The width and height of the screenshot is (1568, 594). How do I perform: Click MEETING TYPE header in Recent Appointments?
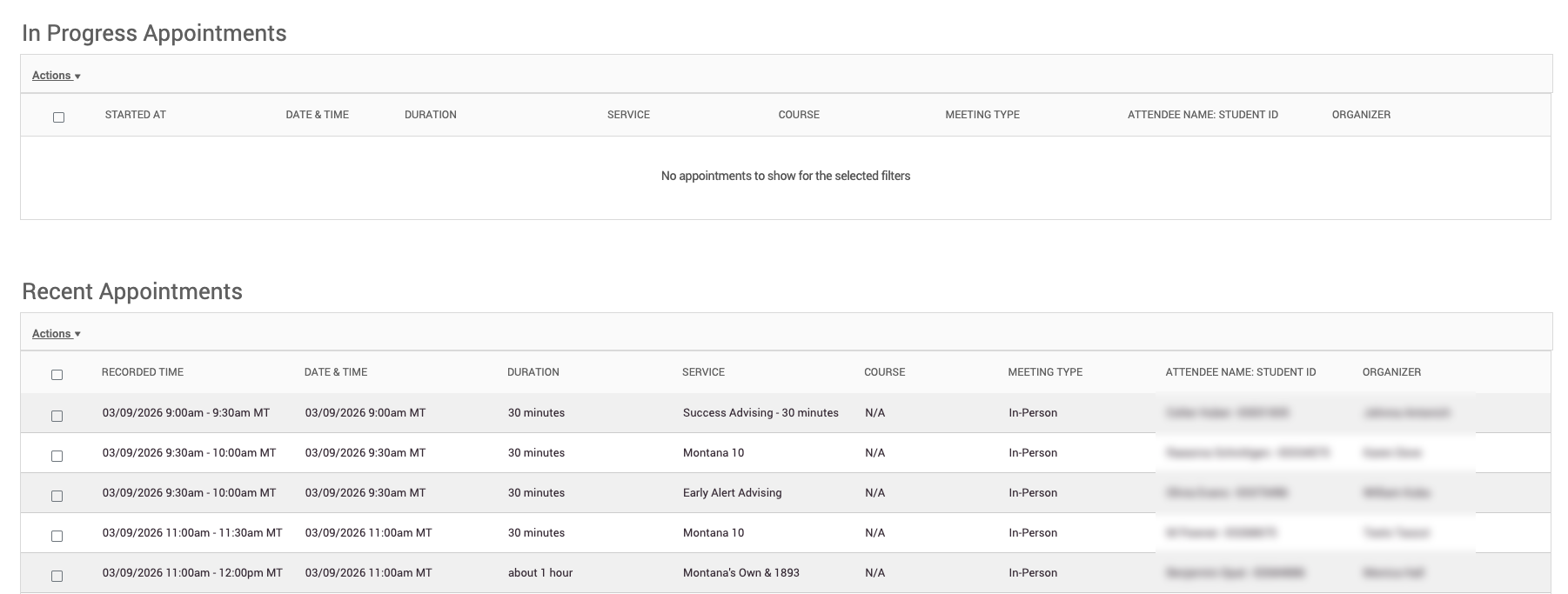1045,372
